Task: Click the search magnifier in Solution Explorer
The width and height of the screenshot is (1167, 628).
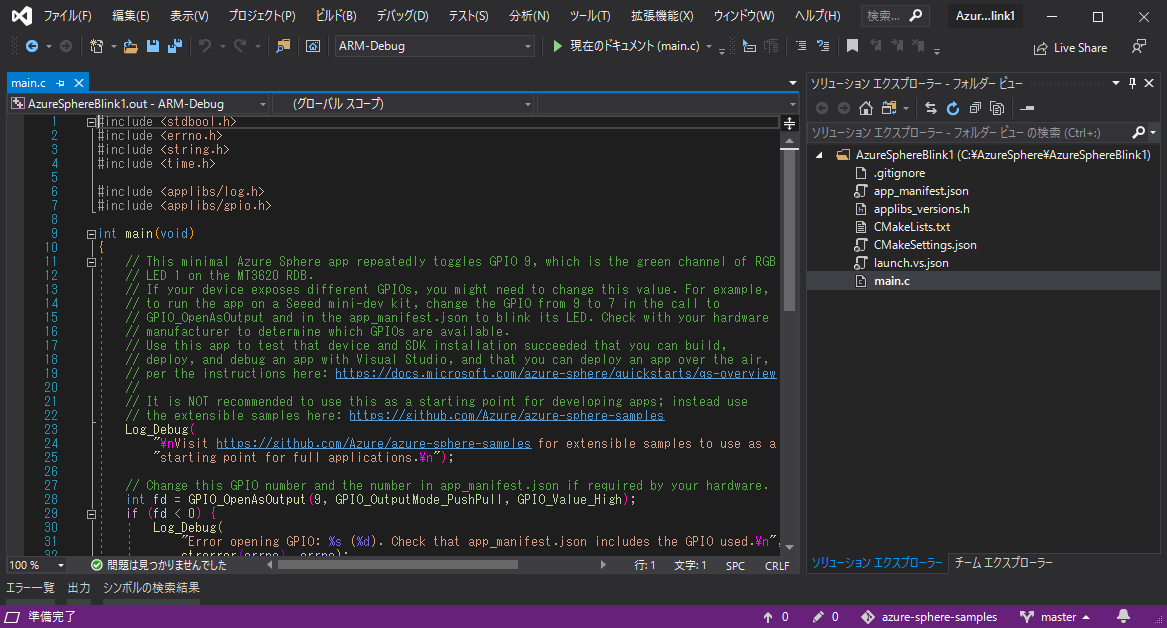Action: (1139, 132)
